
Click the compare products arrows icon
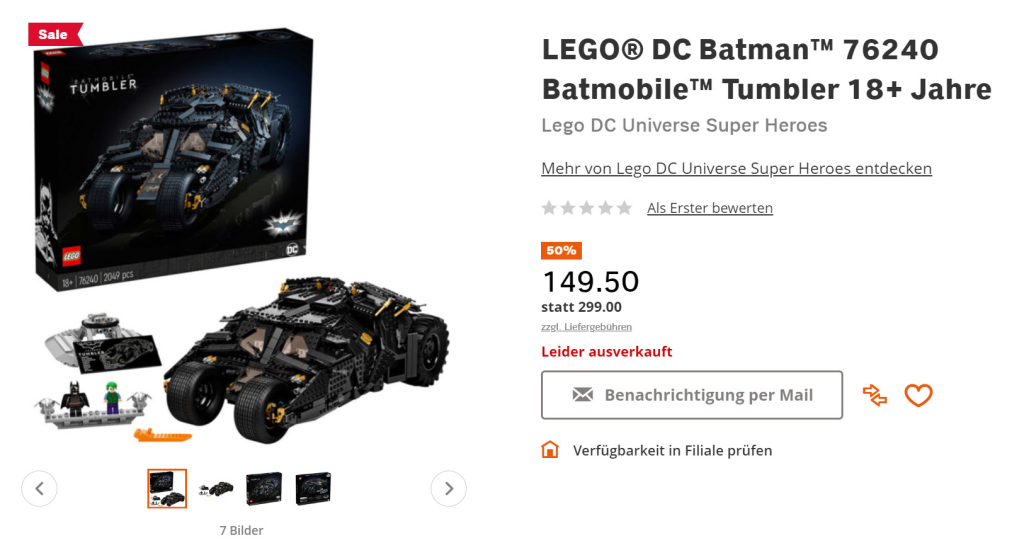875,396
